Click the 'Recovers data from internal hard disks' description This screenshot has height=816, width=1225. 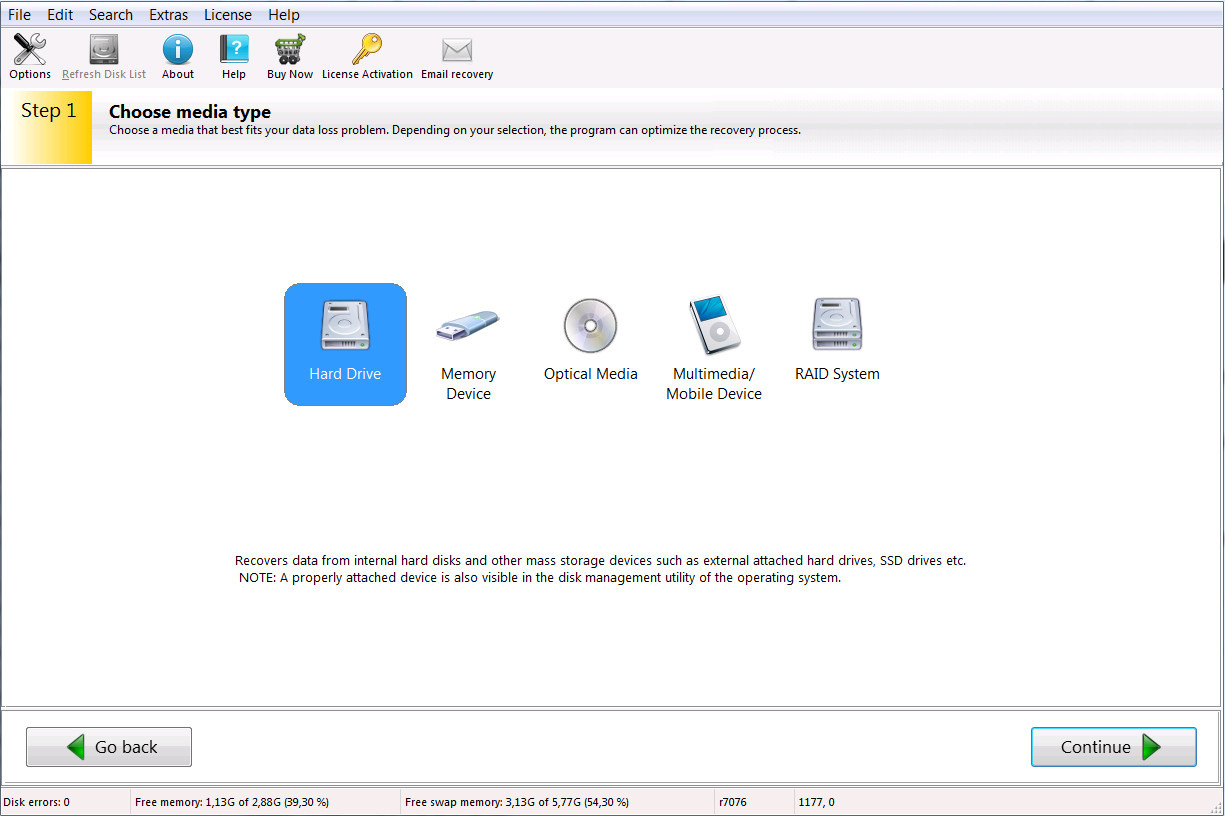pos(600,561)
